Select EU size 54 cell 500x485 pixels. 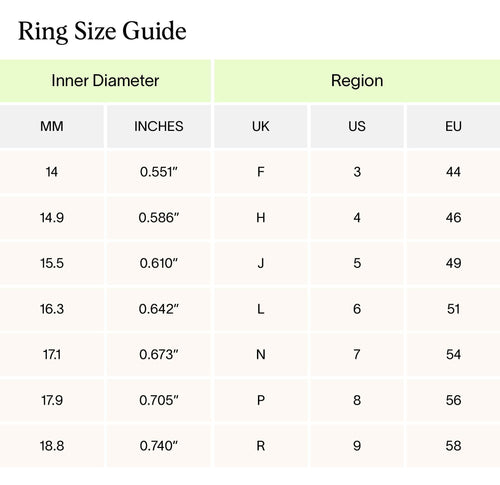click(x=453, y=354)
